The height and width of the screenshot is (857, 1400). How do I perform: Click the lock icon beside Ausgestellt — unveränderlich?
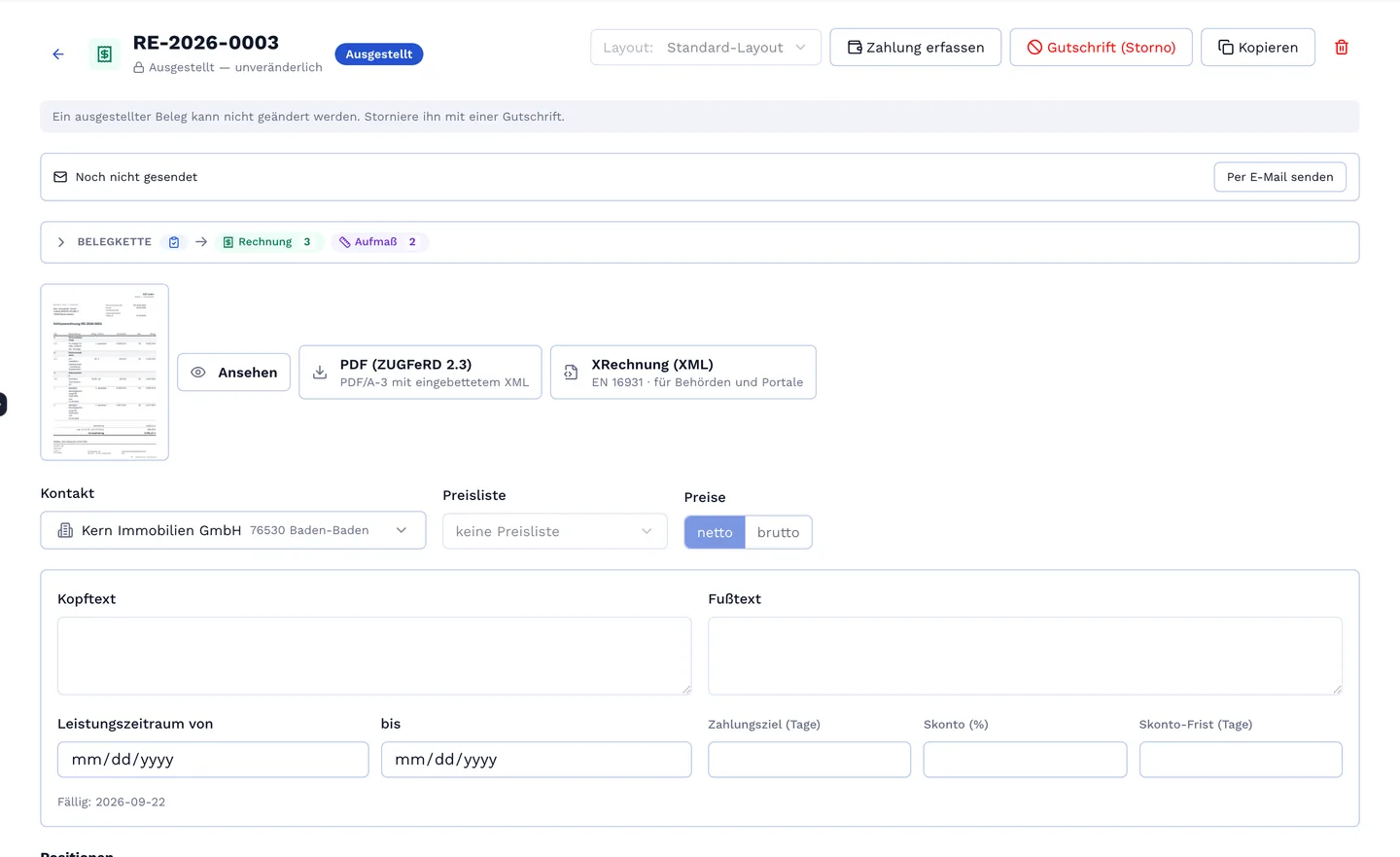pyautogui.click(x=139, y=68)
